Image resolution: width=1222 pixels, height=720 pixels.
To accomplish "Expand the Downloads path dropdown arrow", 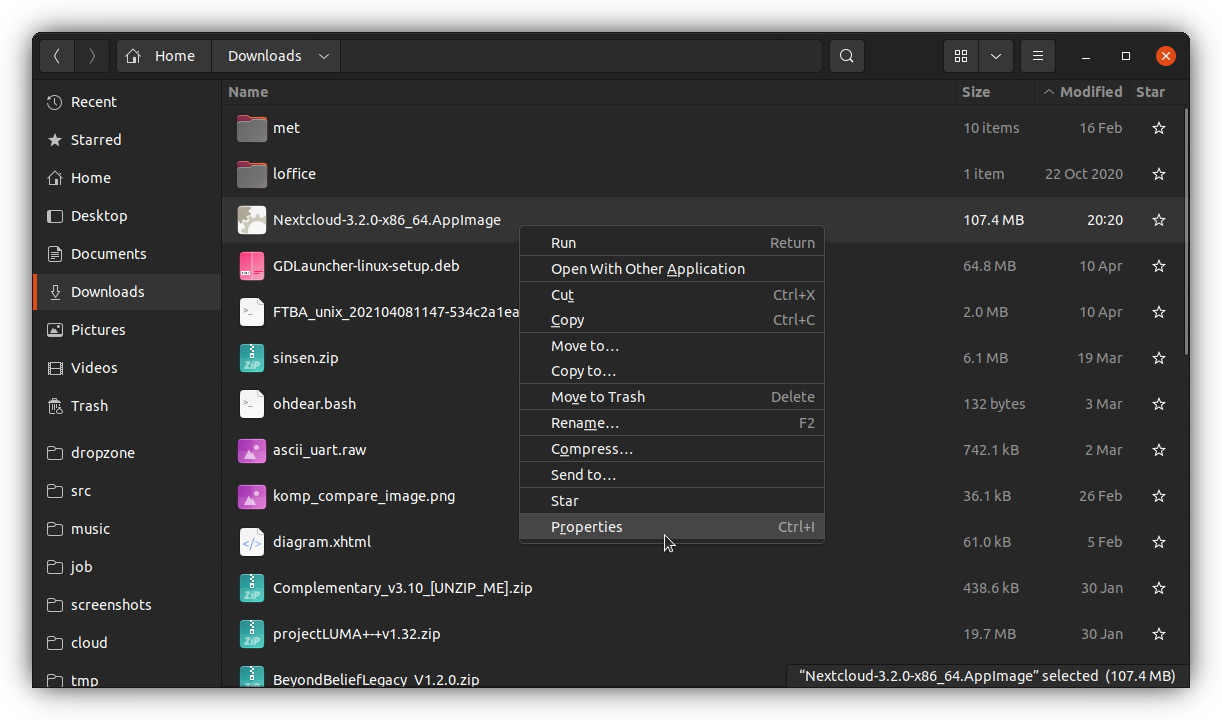I will tap(324, 56).
